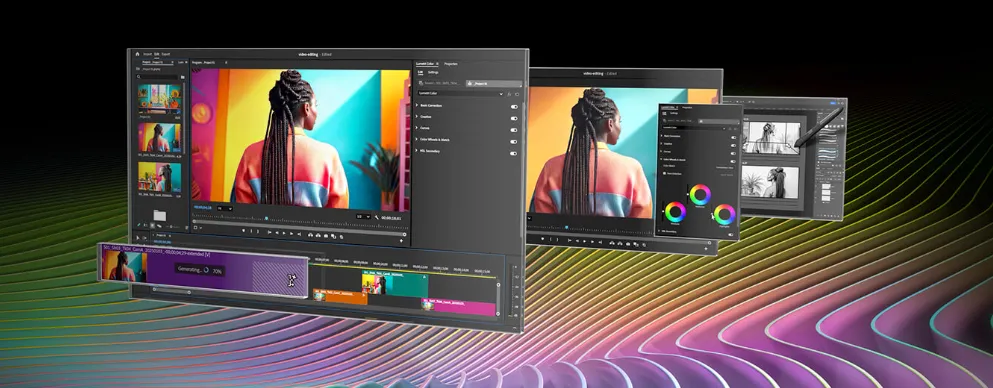993x388 pixels.
Task: Click the Highlights color wheel in floating panel
Action: pos(724,214)
